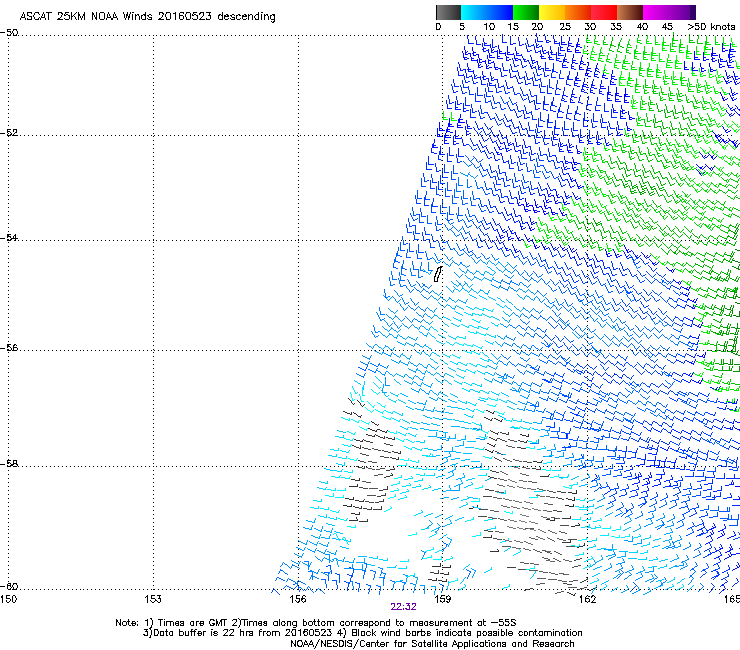Image resolution: width=740 pixels, height=650 pixels.
Task: Click the purple timestamp '22:32'
Action: (x=404, y=607)
